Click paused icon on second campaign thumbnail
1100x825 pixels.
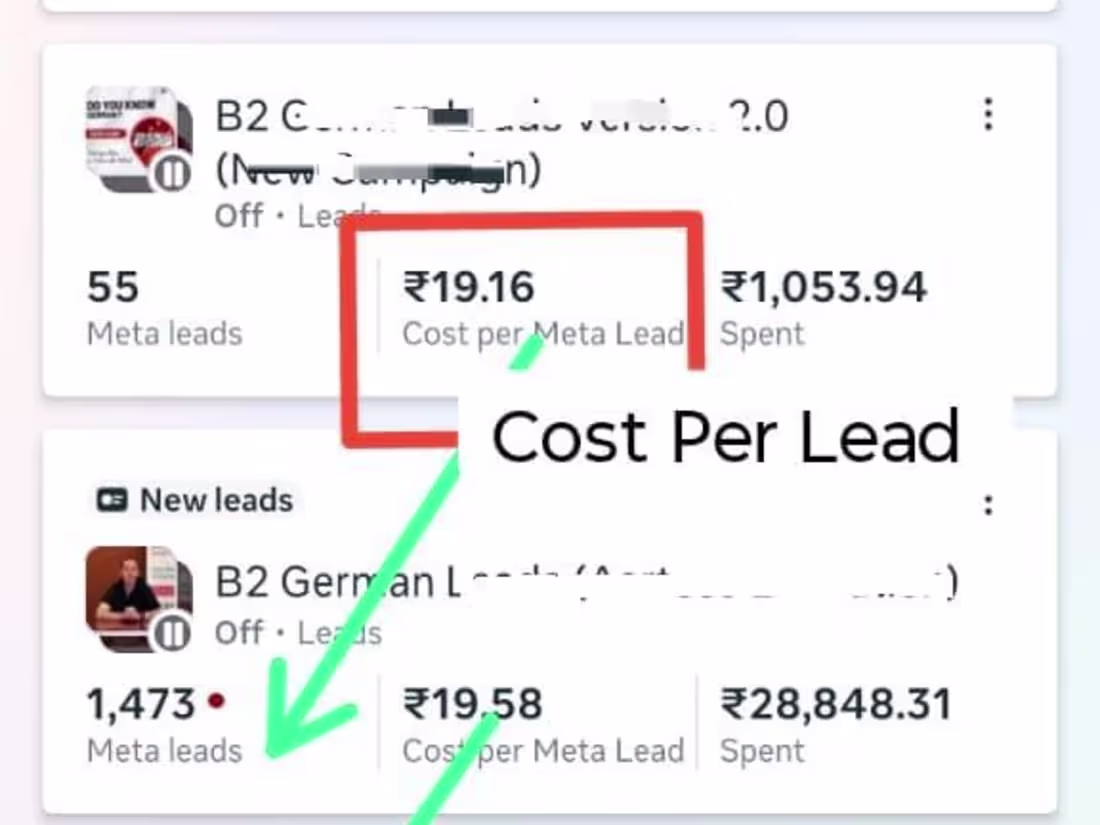[x=171, y=633]
